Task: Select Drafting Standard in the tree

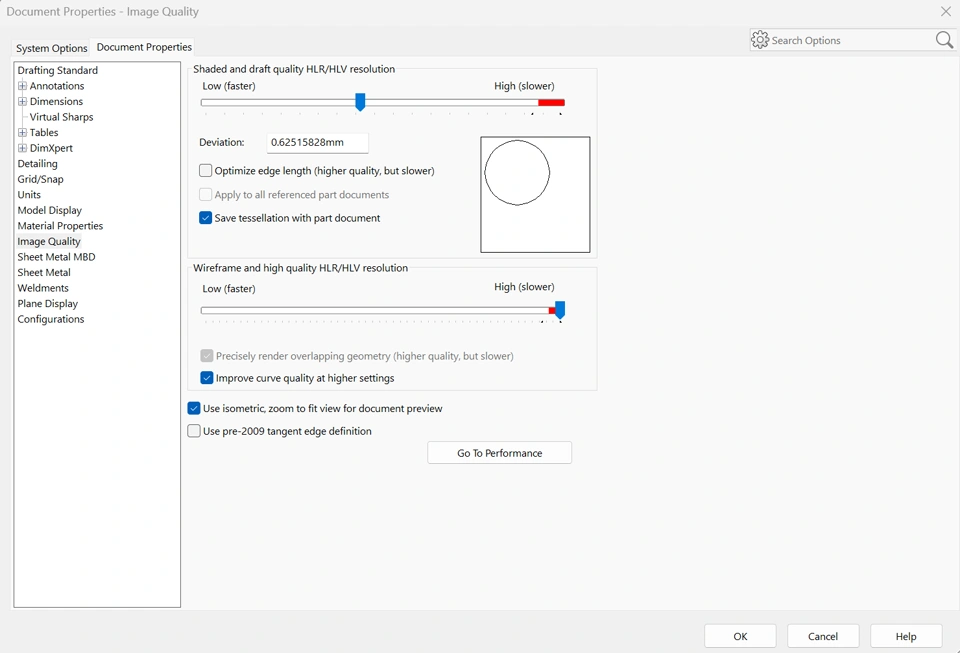Action: [58, 70]
